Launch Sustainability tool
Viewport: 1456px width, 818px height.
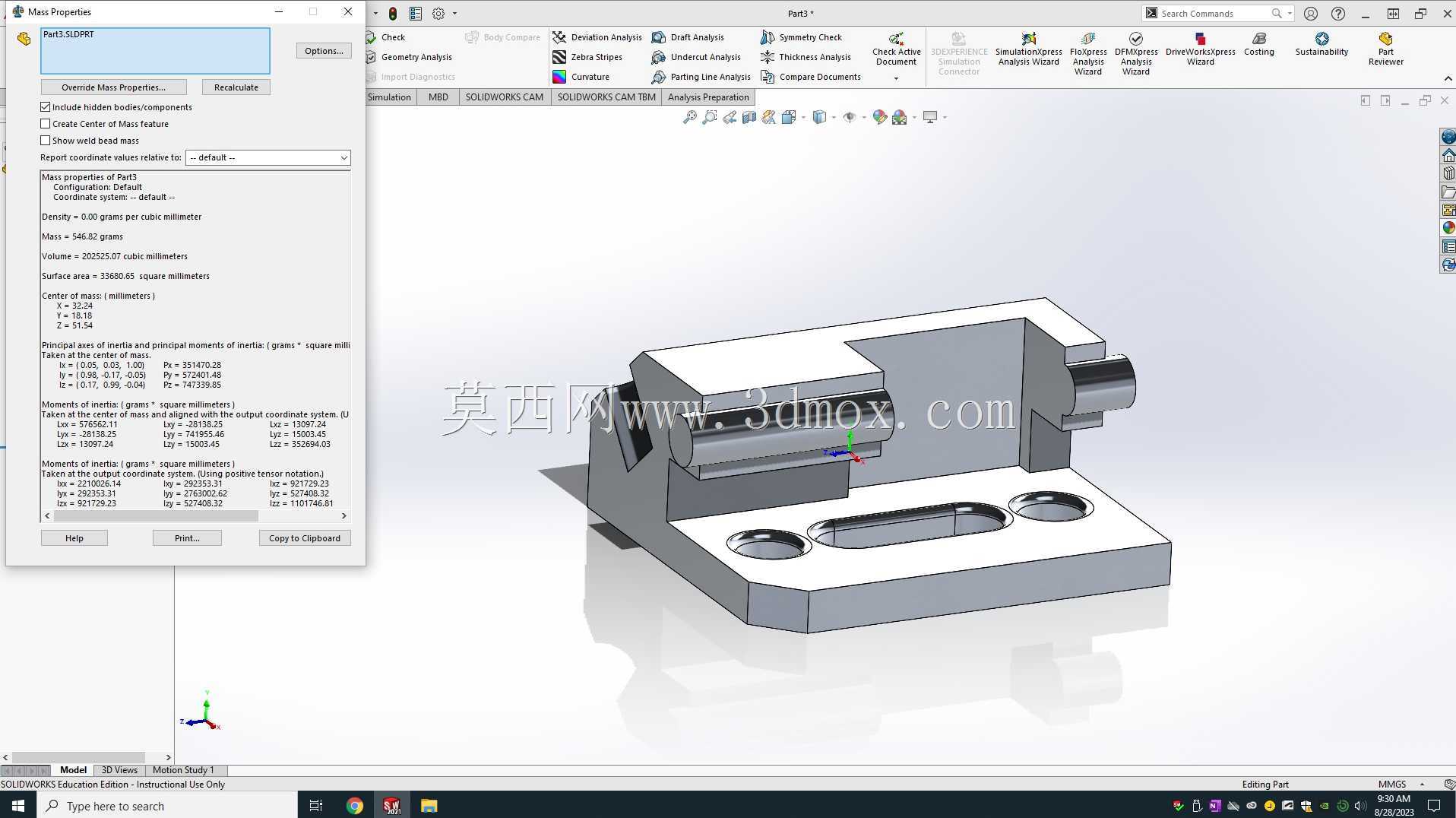point(1321,45)
